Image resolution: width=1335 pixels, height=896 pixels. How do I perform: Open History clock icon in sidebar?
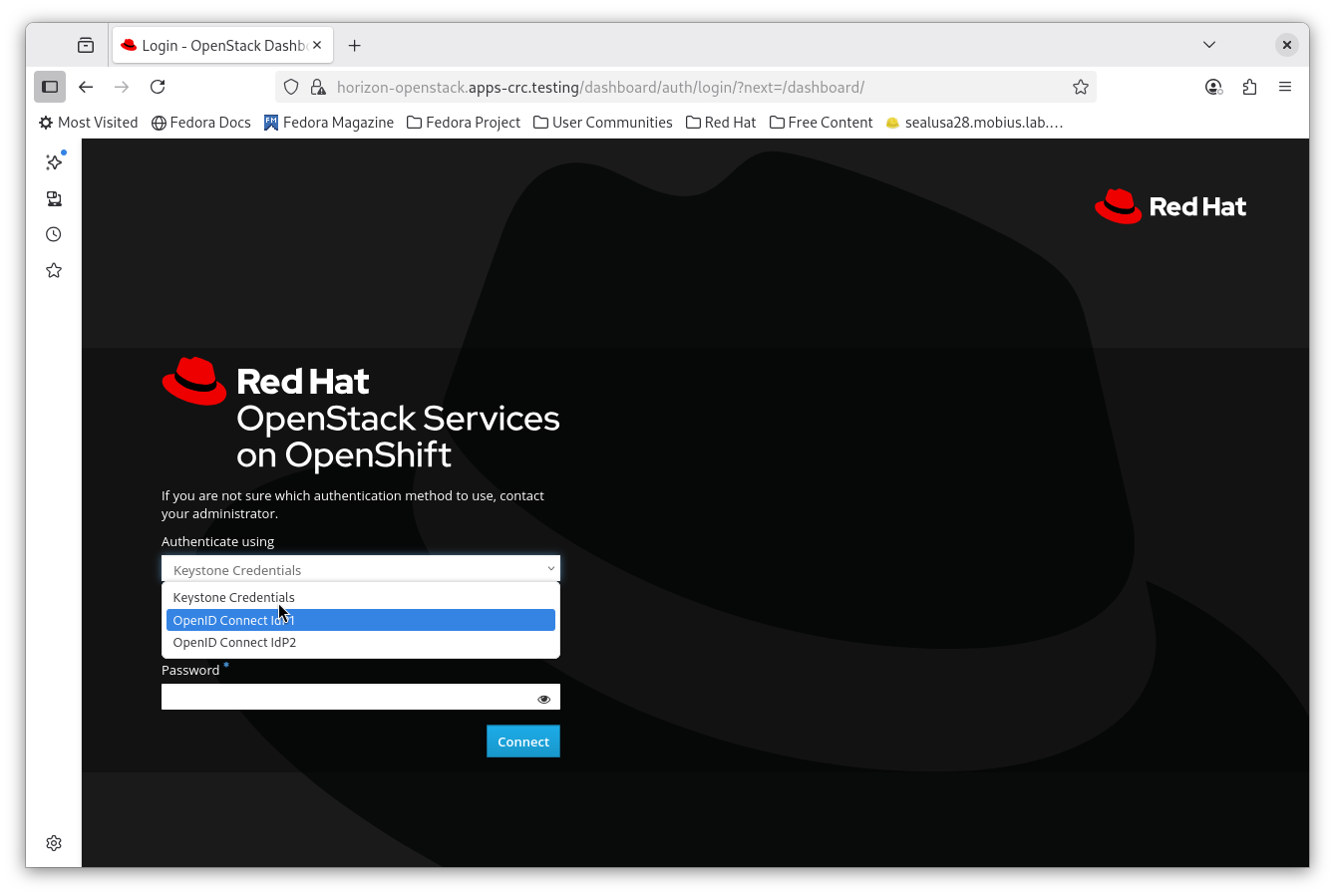point(54,234)
